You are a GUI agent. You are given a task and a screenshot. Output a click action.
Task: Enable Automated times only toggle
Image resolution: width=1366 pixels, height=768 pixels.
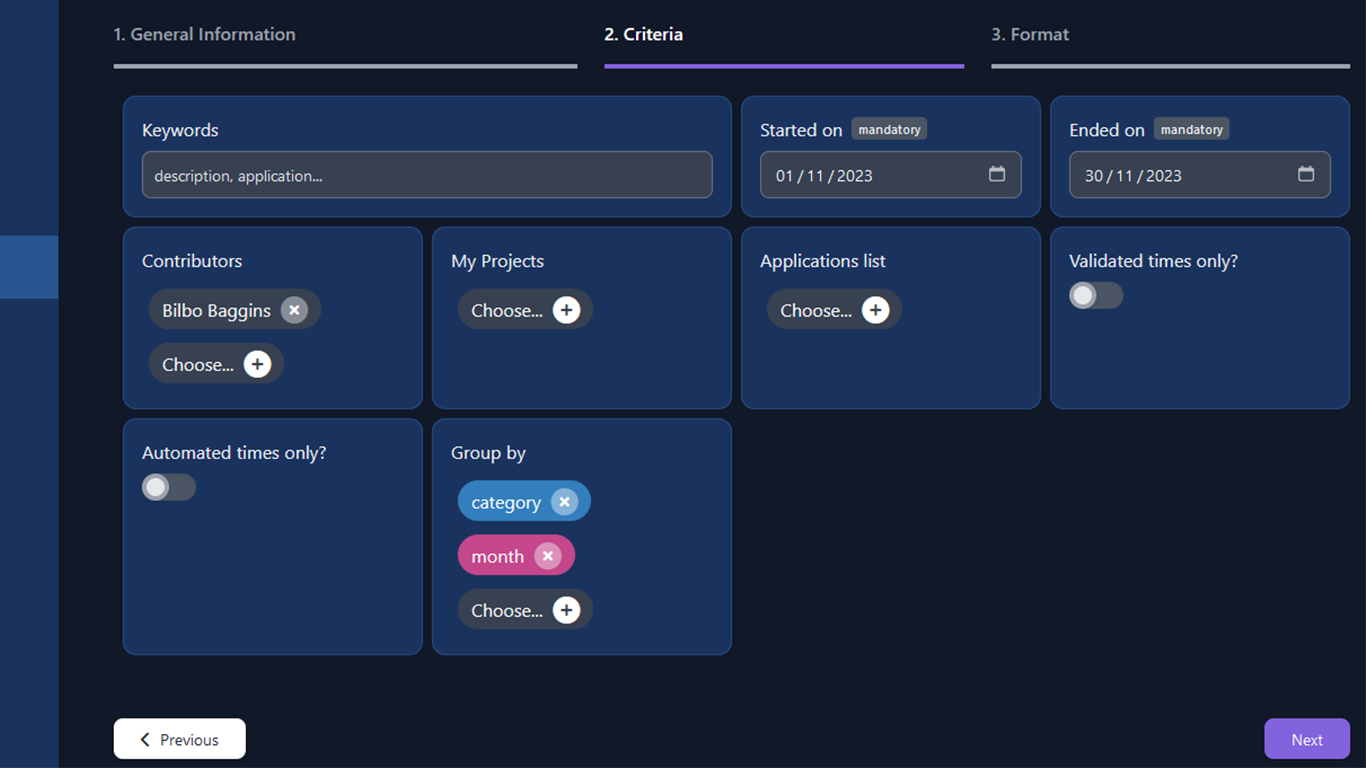[169, 488]
